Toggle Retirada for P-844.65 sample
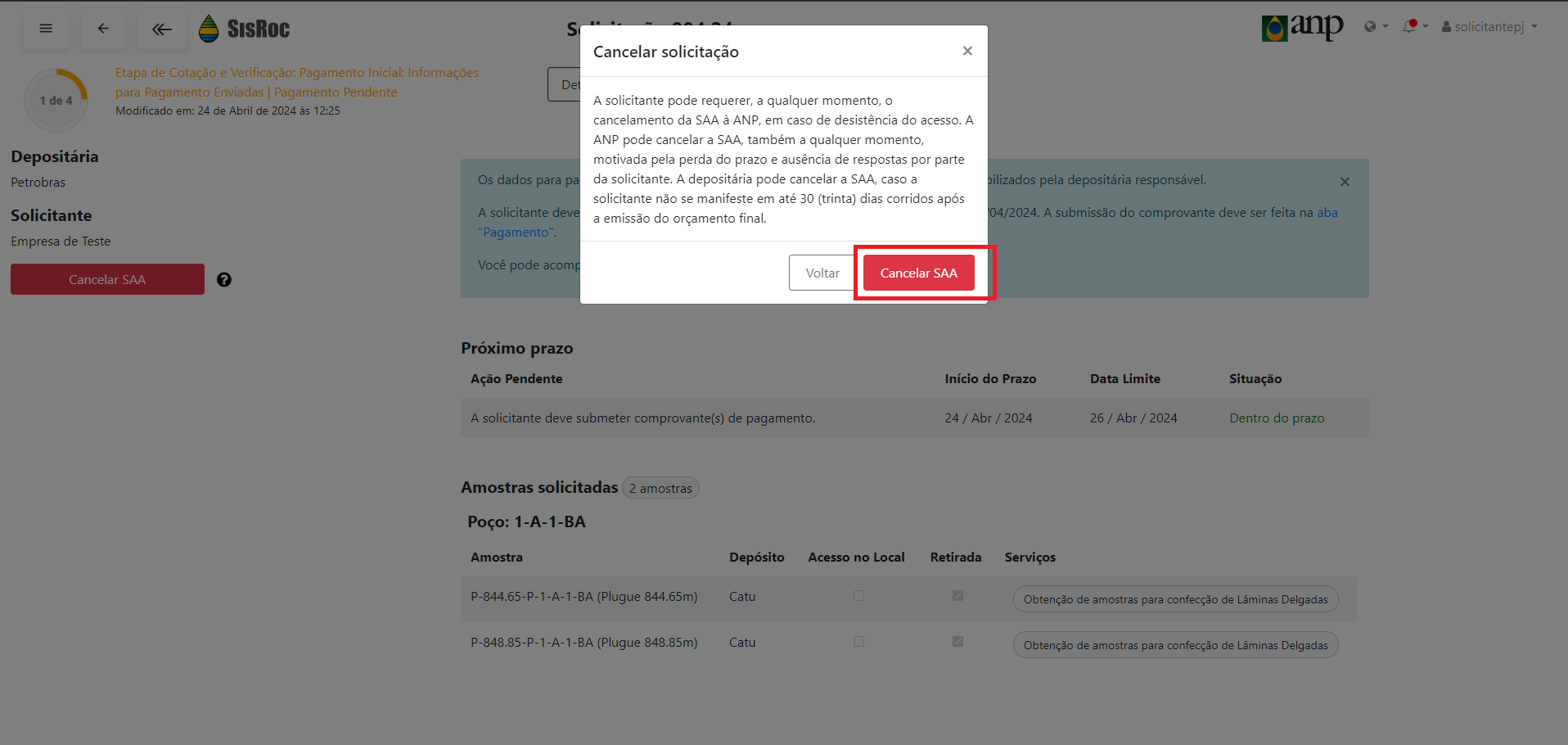This screenshot has height=745, width=1568. click(957, 596)
